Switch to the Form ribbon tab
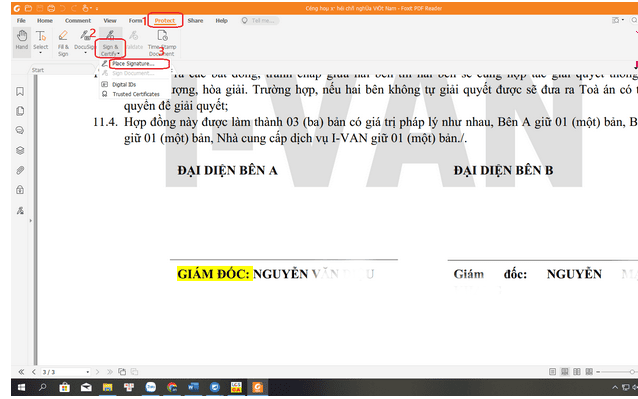This screenshot has height=399, width=638. pos(135,21)
